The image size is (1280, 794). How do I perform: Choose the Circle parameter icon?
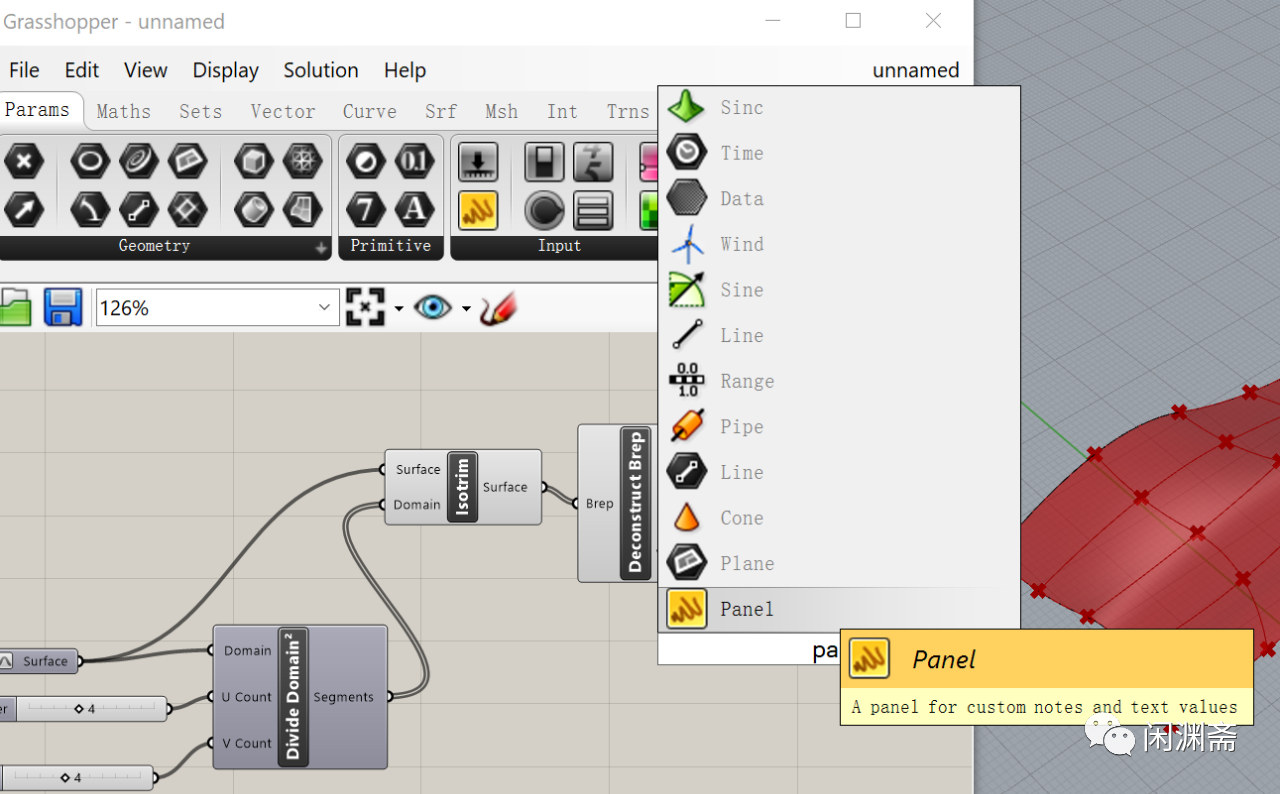point(90,161)
